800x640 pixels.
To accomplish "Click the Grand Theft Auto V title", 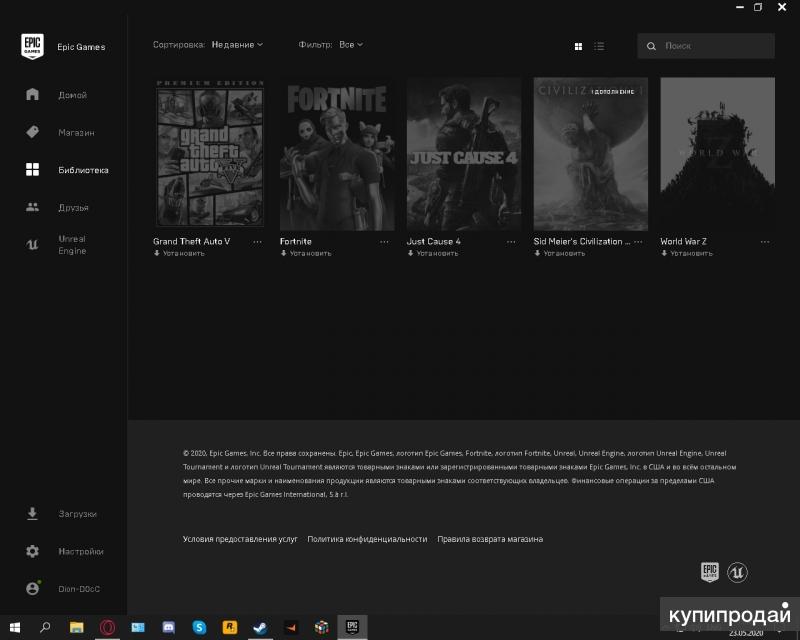I will (x=191, y=241).
